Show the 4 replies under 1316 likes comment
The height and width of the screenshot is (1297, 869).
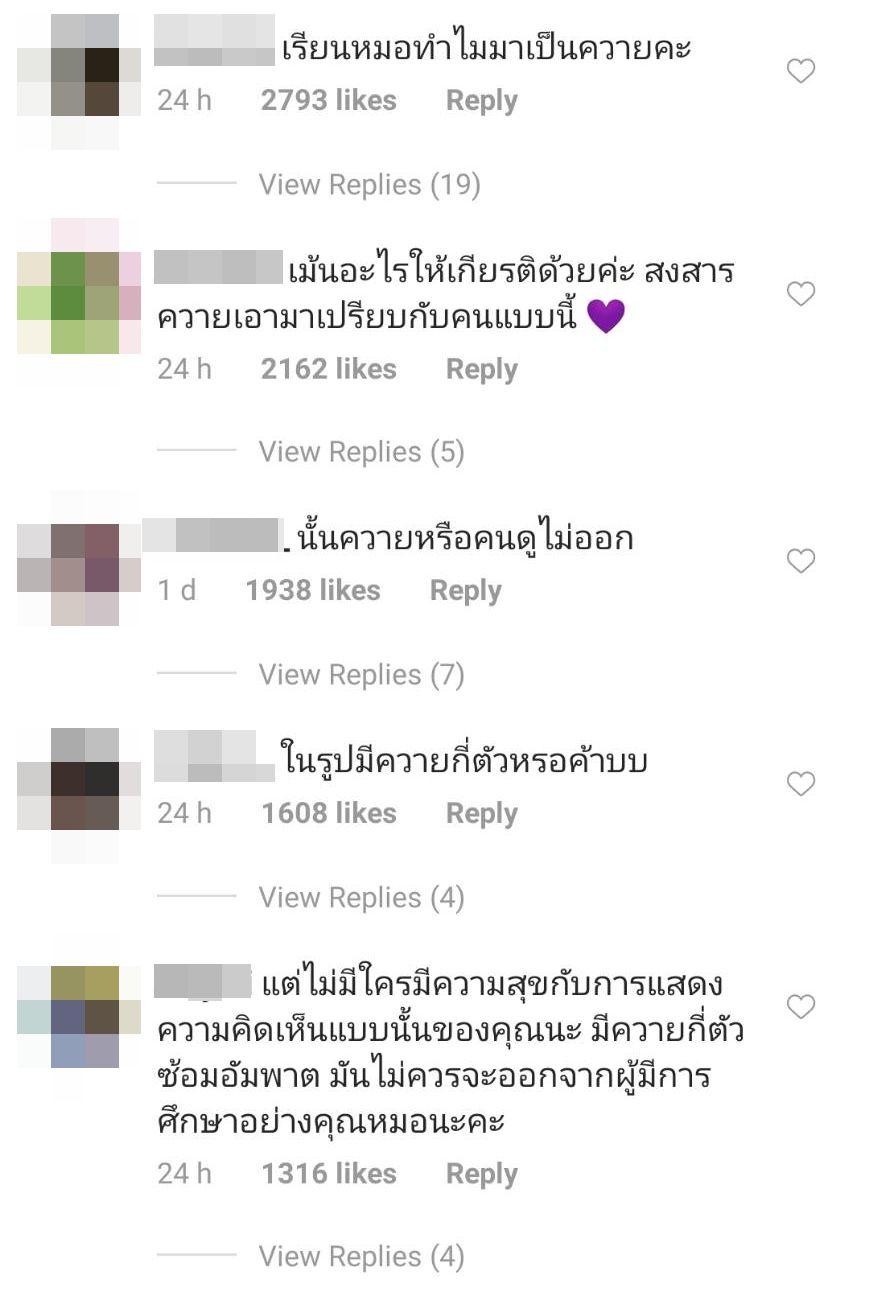pyautogui.click(x=361, y=1257)
